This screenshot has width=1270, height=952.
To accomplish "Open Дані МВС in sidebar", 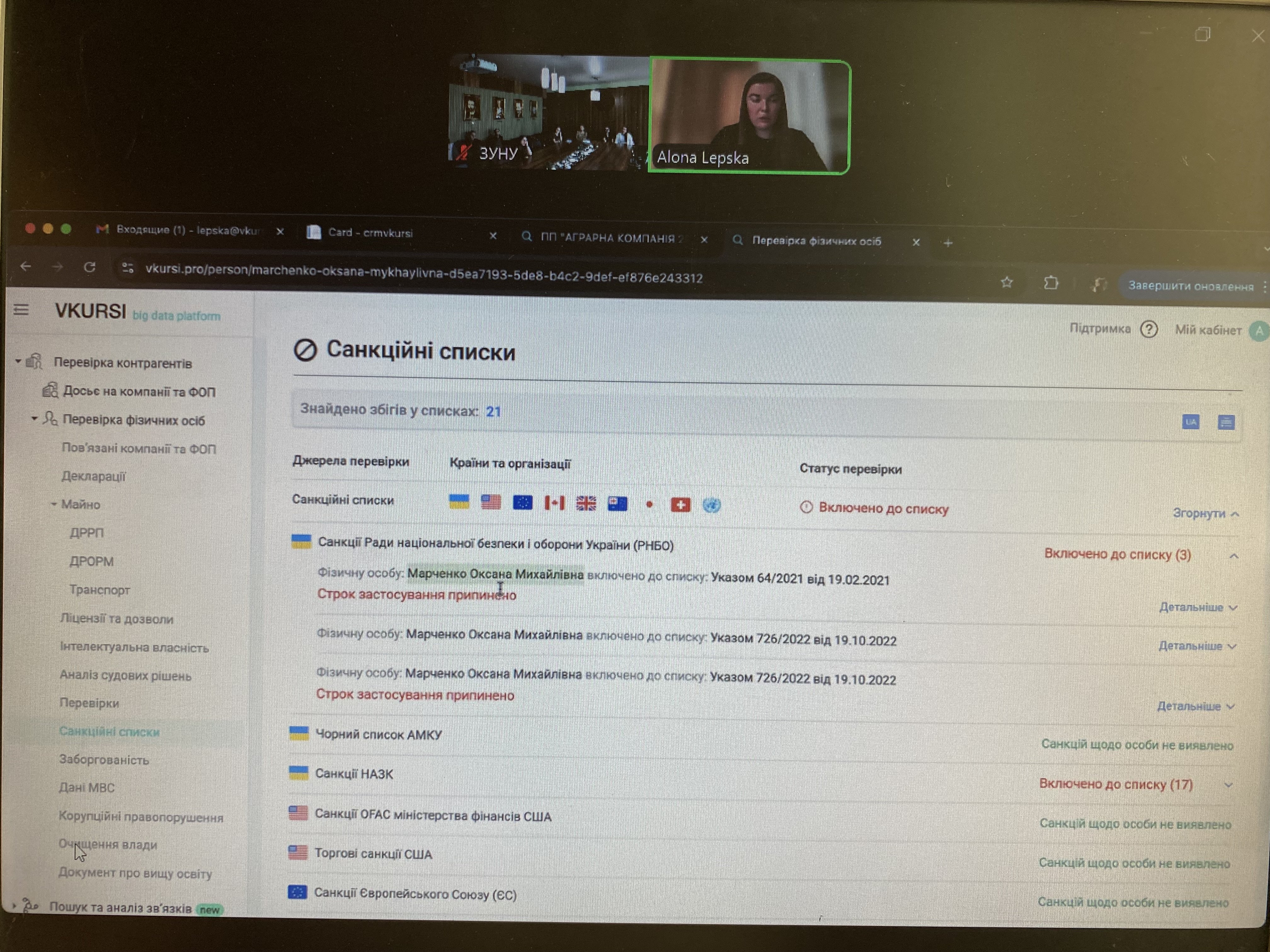I will pos(87,788).
